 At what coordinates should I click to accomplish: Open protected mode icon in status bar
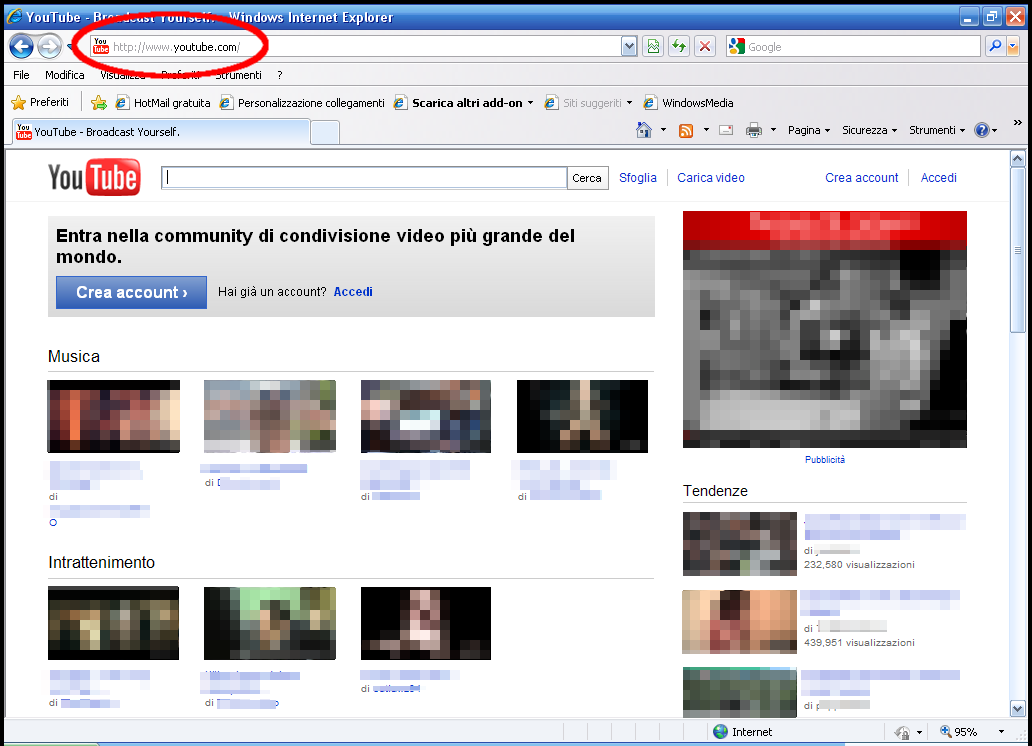tap(902, 732)
